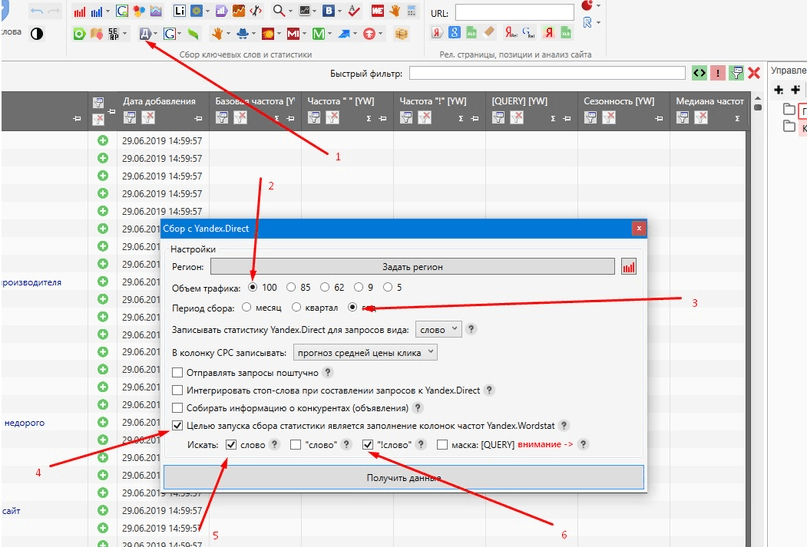Enable Собирать информацию о конкурентах checkbox
The height and width of the screenshot is (547, 807).
coord(178,408)
